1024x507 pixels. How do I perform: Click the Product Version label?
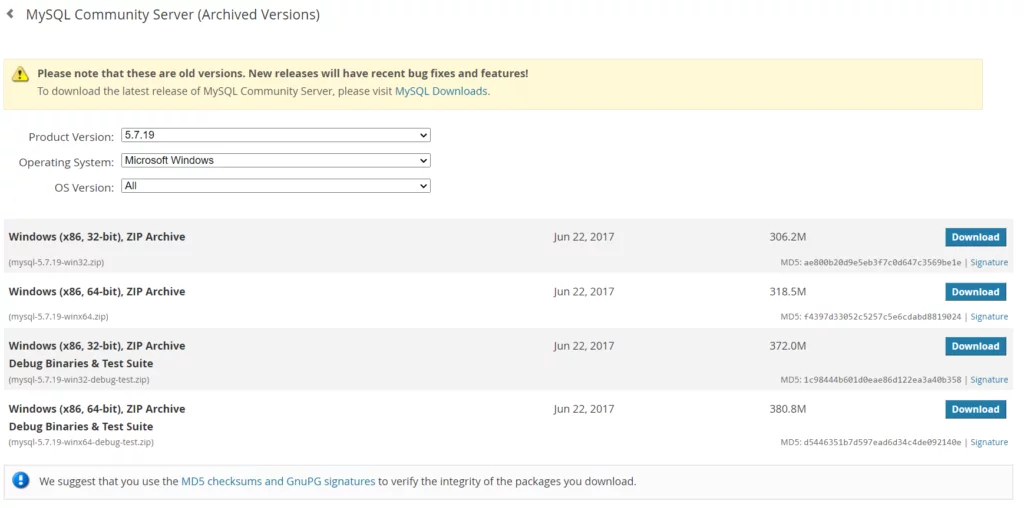click(71, 137)
